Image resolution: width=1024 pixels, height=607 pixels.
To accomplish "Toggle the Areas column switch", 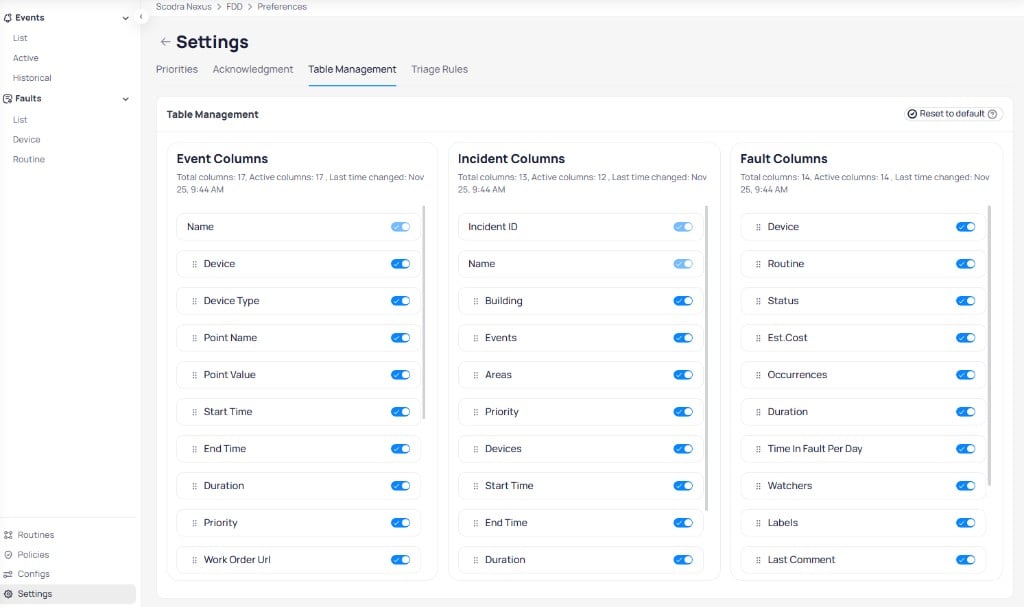I will pyautogui.click(x=683, y=374).
